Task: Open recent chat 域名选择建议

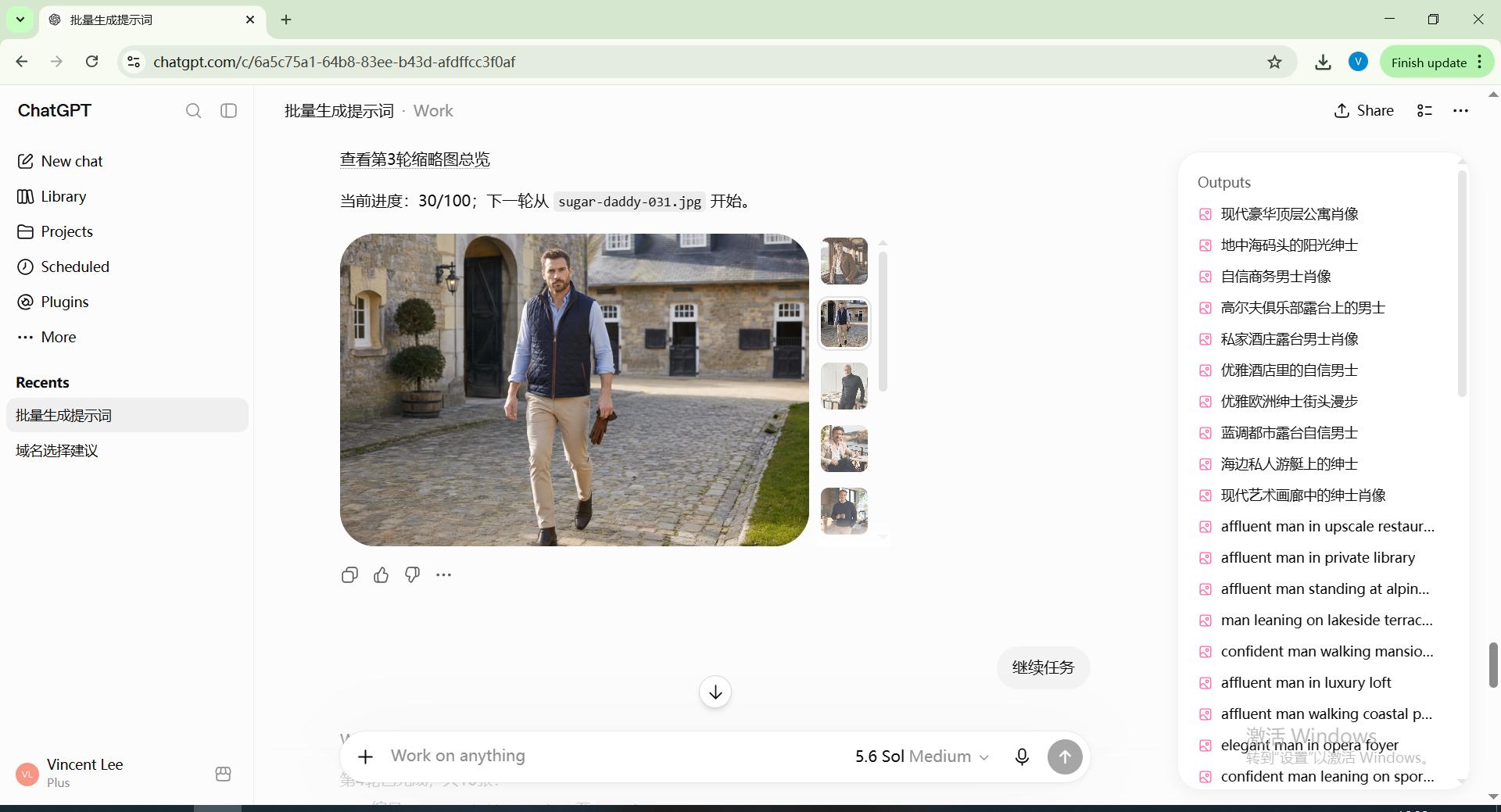Action: (x=127, y=450)
